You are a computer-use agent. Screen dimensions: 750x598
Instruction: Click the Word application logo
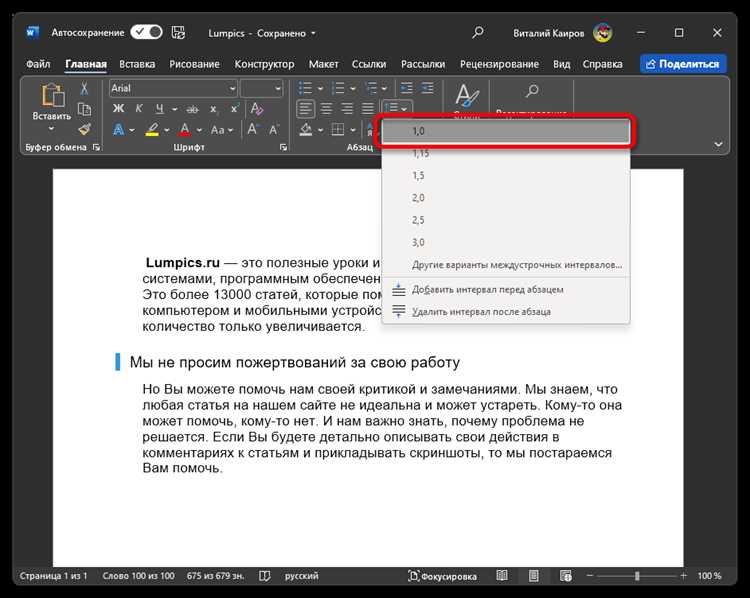(33, 33)
